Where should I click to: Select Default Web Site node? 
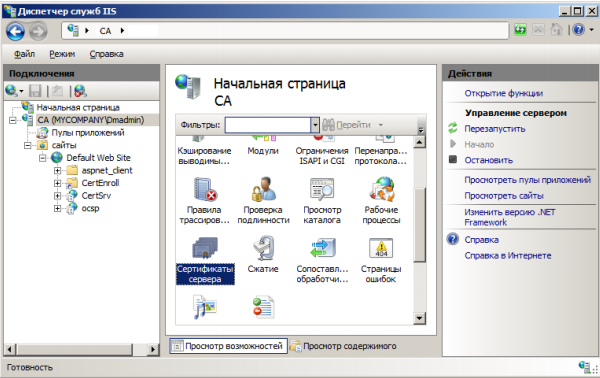(98, 158)
